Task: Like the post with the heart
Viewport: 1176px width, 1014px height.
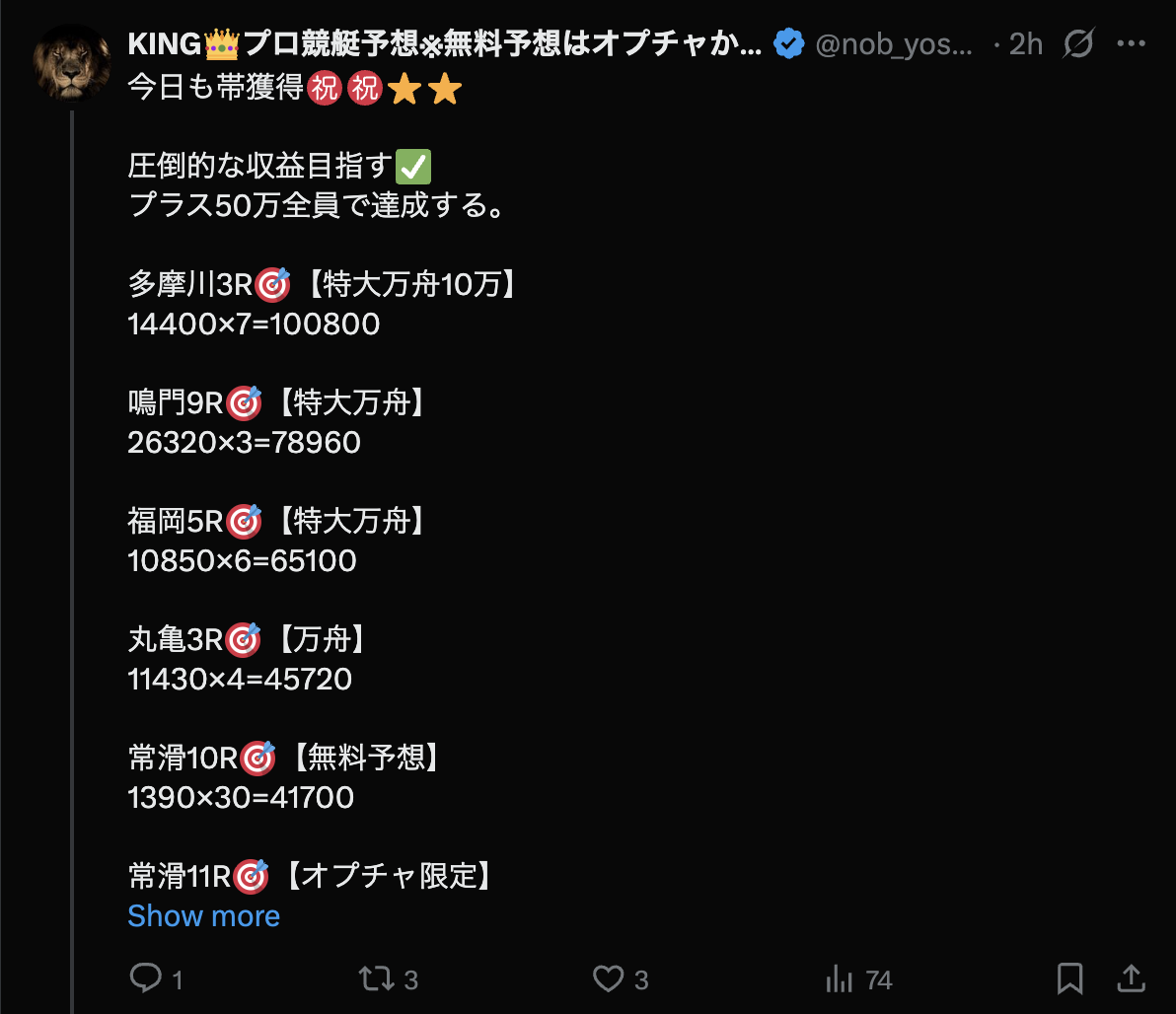Action: [x=608, y=978]
